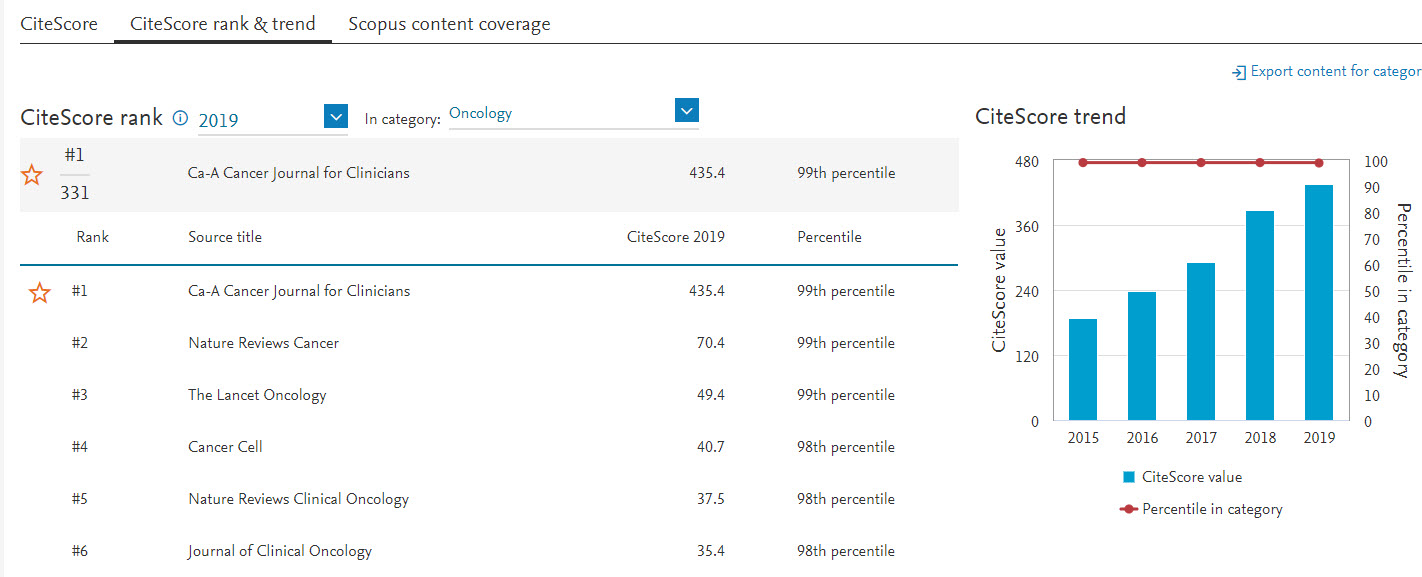Click the 2019 bar in the CiteScore trend chart
The height and width of the screenshot is (577, 1422).
[1319, 300]
